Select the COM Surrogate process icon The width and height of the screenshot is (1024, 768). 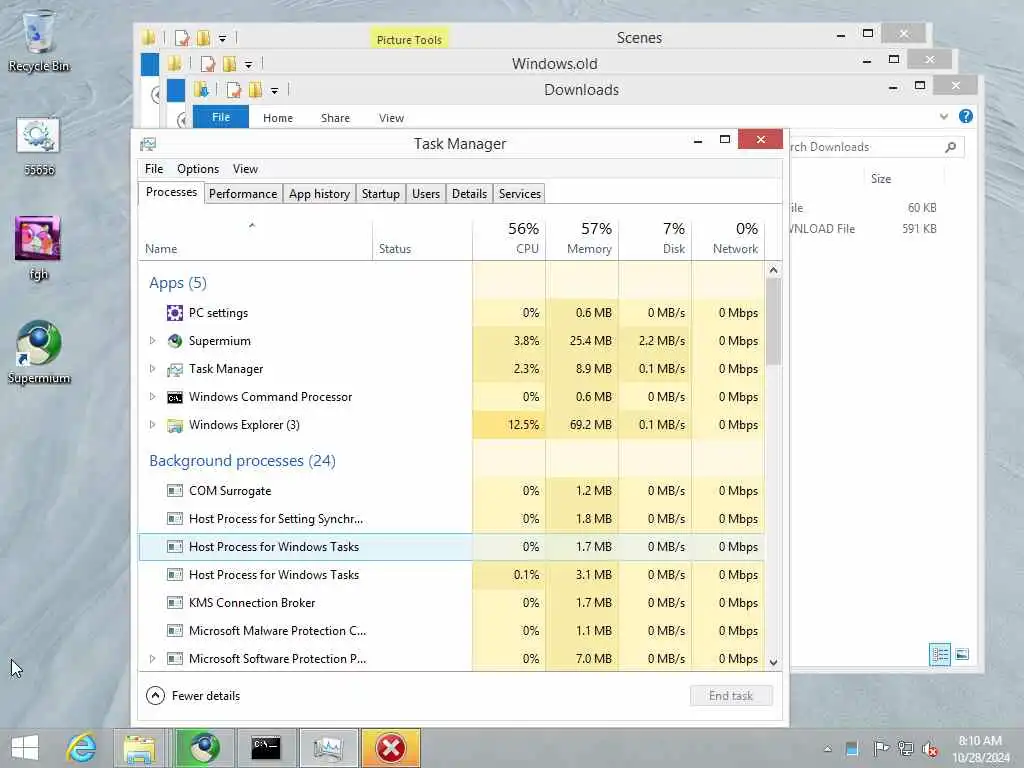pyautogui.click(x=174, y=490)
